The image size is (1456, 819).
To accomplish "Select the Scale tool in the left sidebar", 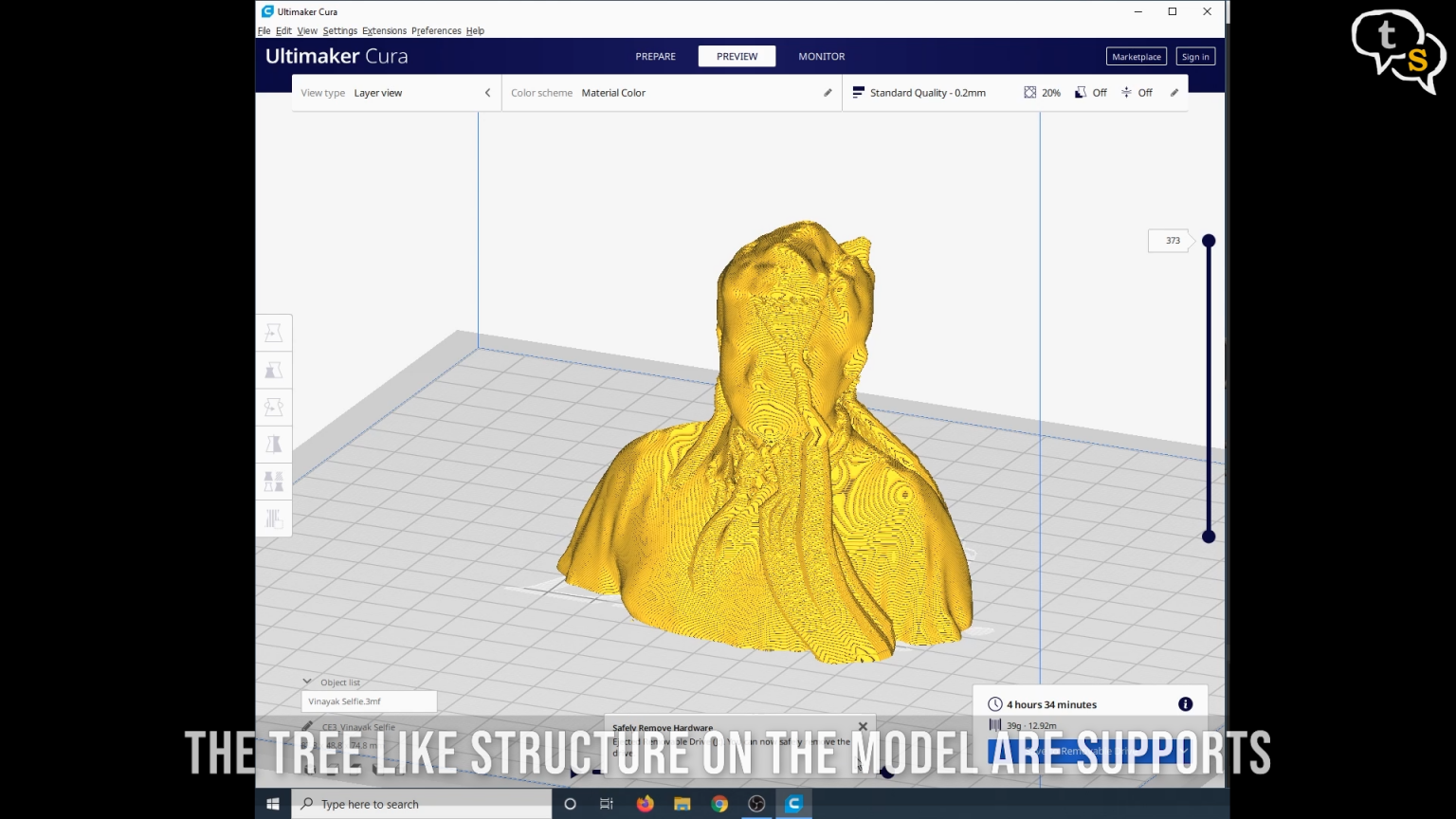I will pyautogui.click(x=274, y=370).
